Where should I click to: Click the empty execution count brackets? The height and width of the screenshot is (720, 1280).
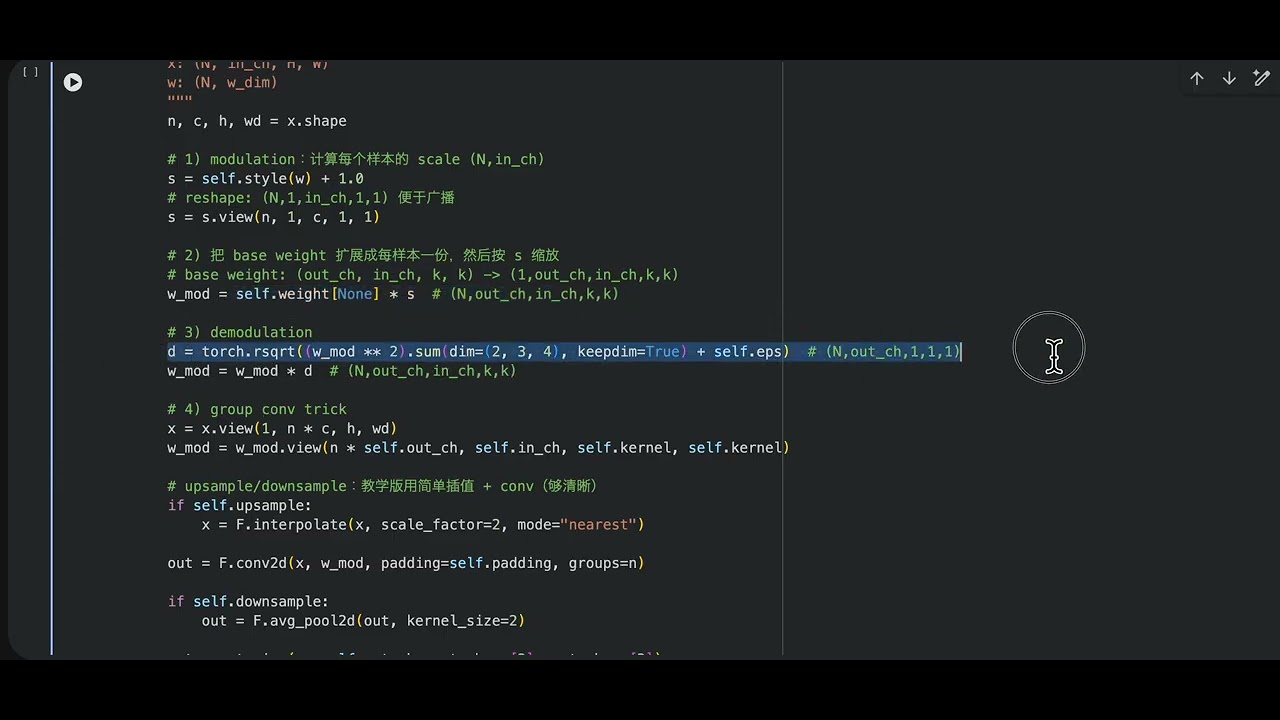[30, 72]
